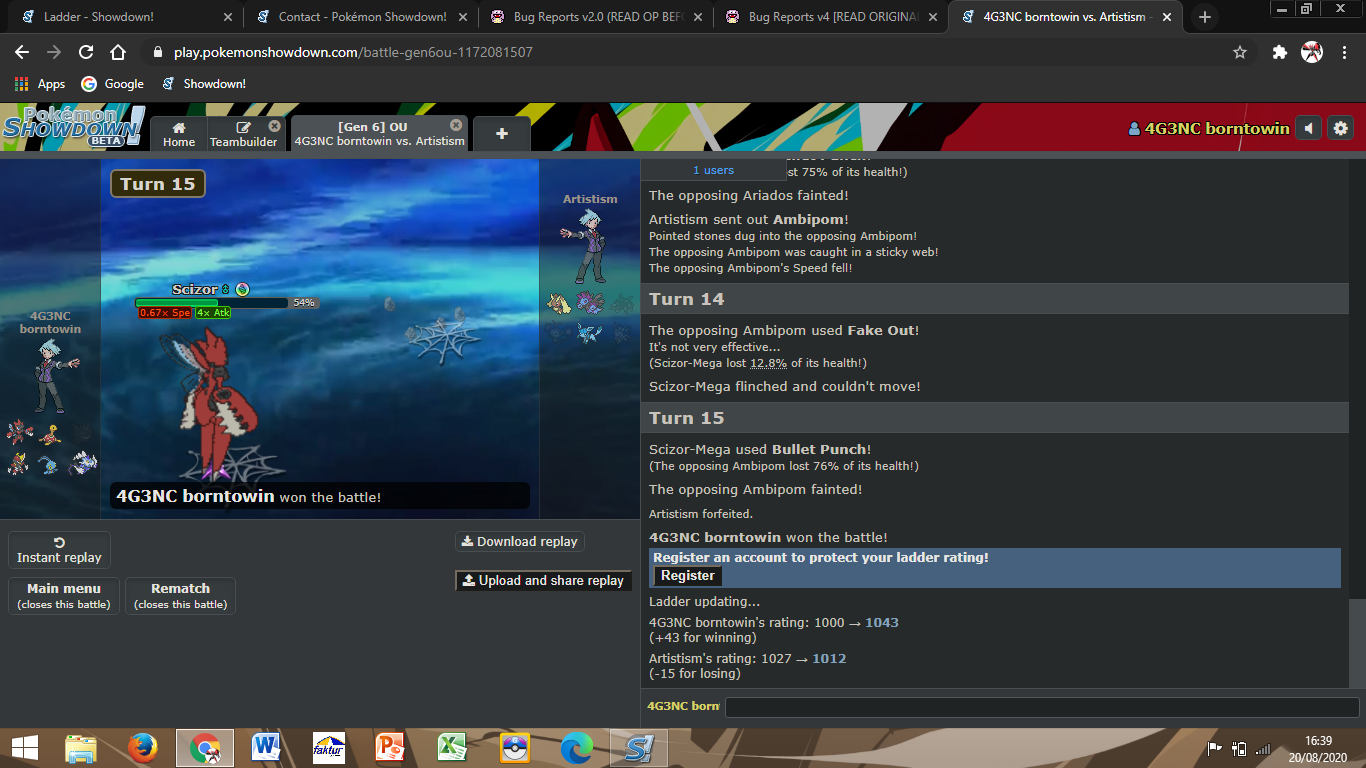The image size is (1366, 768).
Task: Open the Showdown! bookmark
Action: coord(204,84)
